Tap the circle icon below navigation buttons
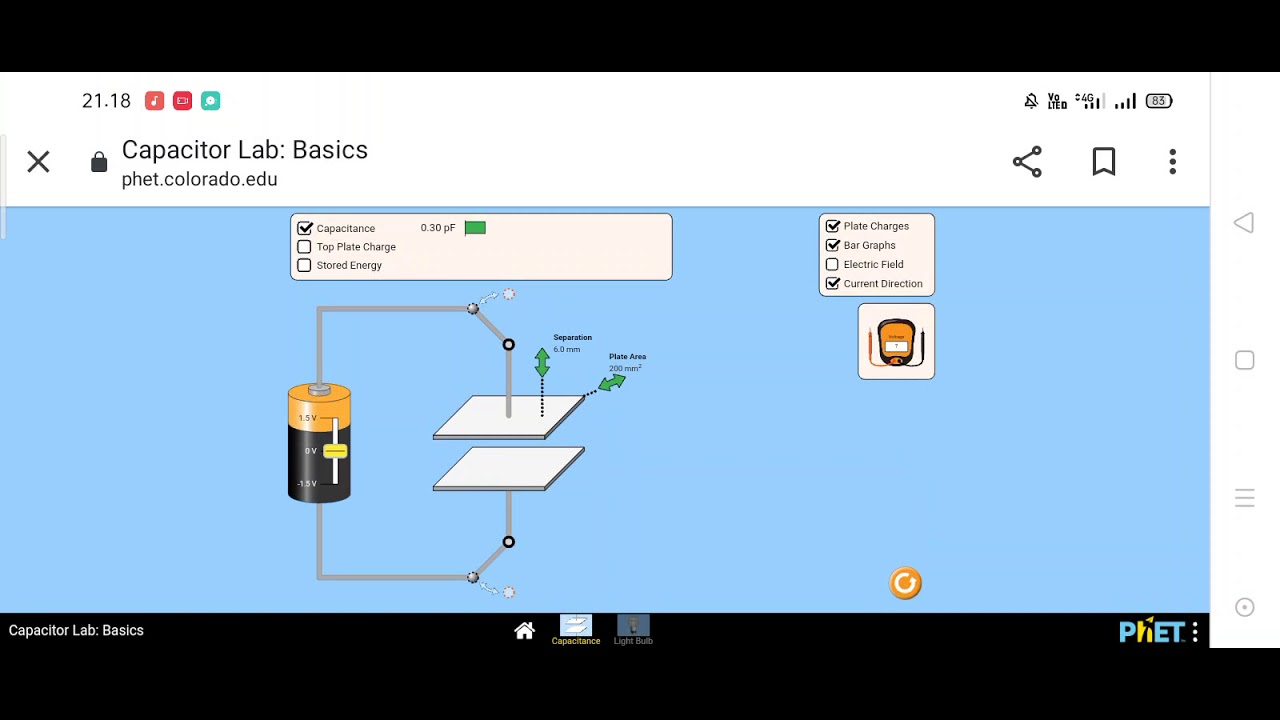1280x720 pixels. tap(1245, 607)
